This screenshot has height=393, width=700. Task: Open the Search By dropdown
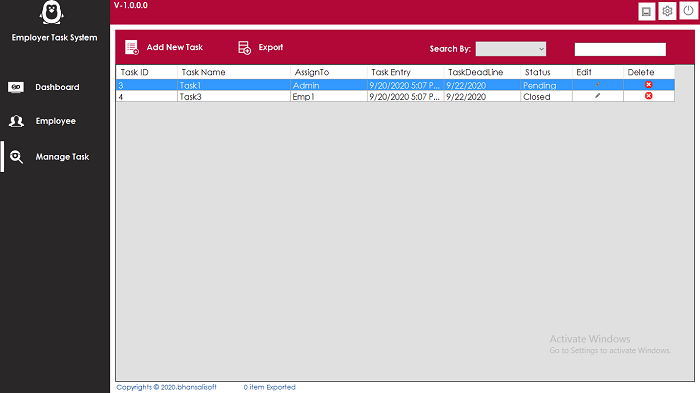(x=511, y=49)
